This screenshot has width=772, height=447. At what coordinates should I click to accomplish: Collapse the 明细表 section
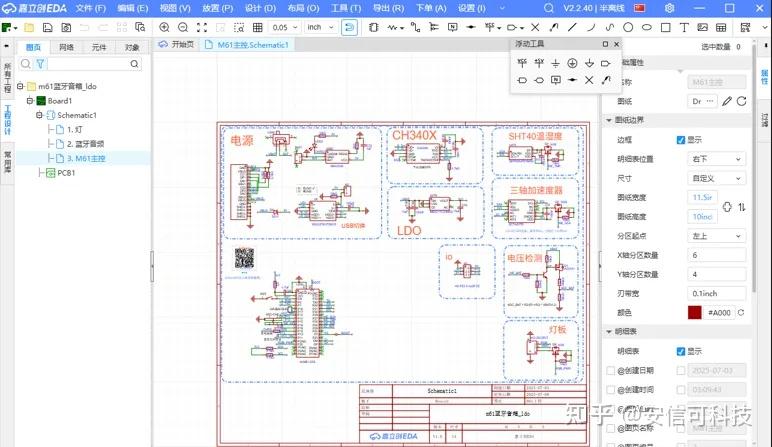[x=609, y=332]
